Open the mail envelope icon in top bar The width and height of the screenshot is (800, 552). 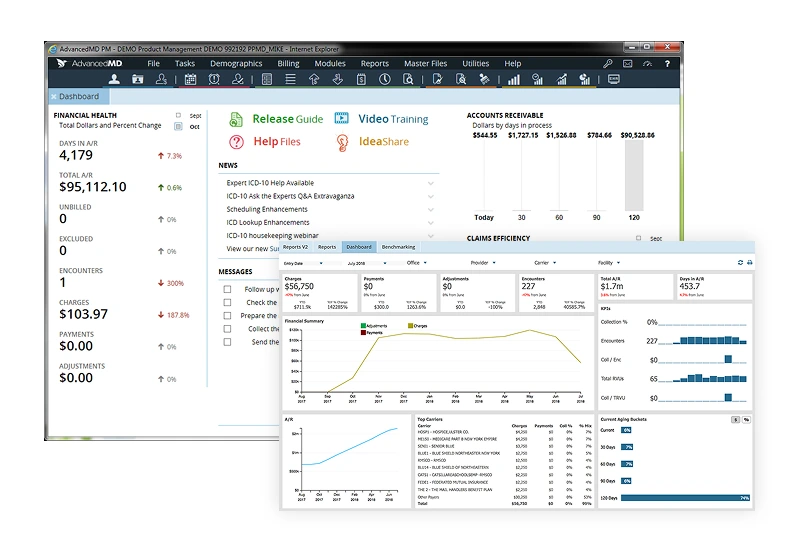tap(628, 63)
